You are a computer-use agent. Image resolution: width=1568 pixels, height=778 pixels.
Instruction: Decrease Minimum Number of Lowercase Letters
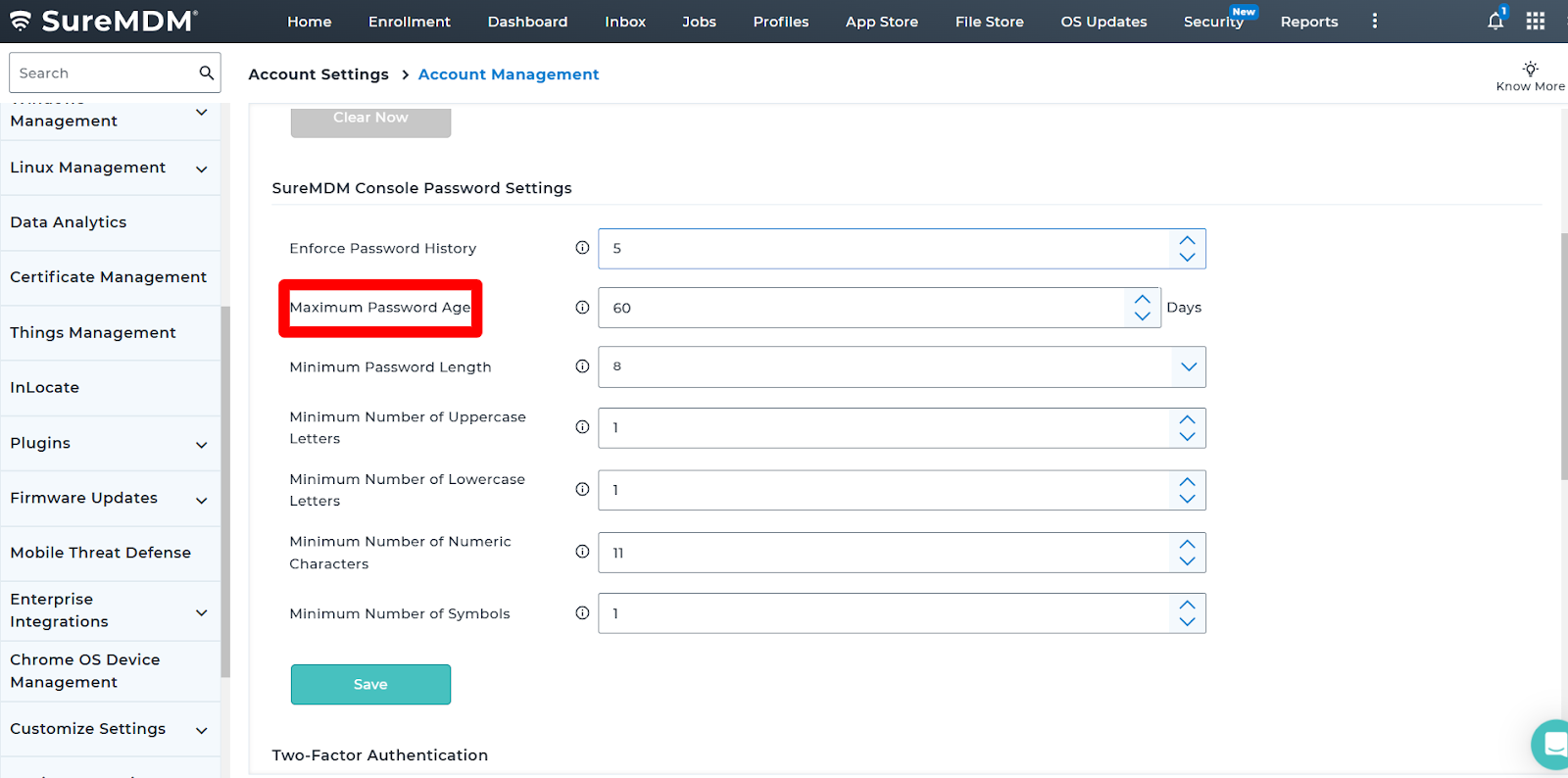[1187, 499]
